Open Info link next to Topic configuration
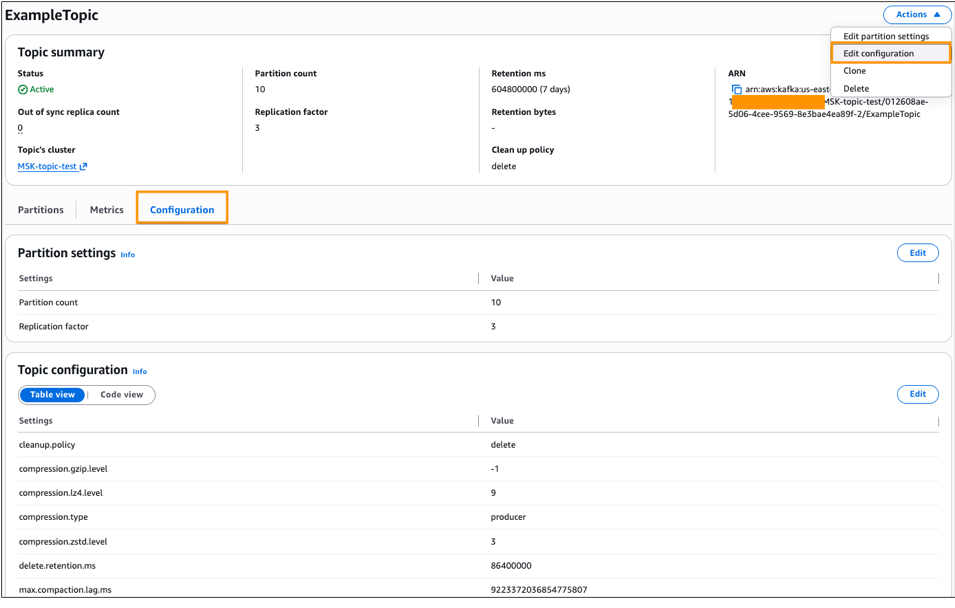This screenshot has width=955, height=608. [x=140, y=372]
